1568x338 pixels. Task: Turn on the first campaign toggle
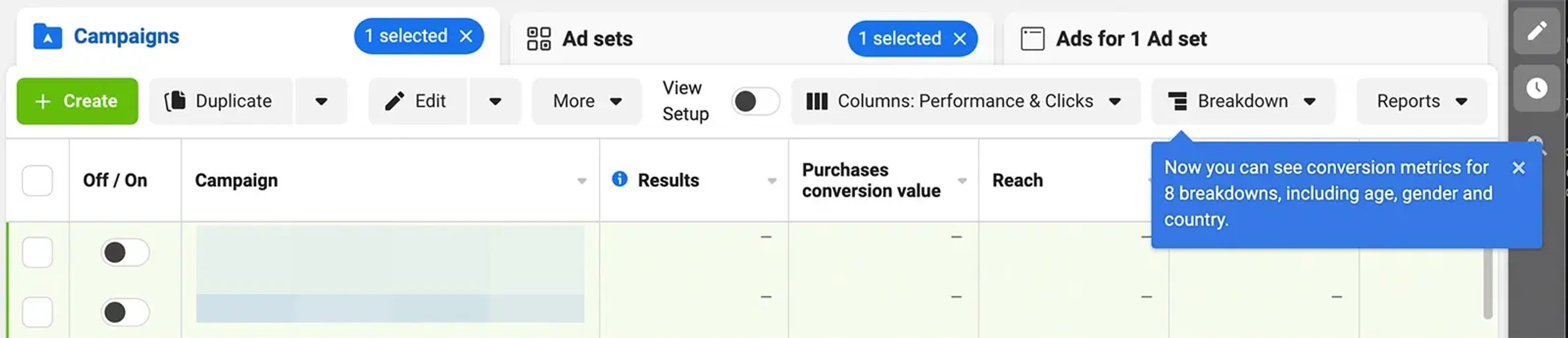click(125, 252)
